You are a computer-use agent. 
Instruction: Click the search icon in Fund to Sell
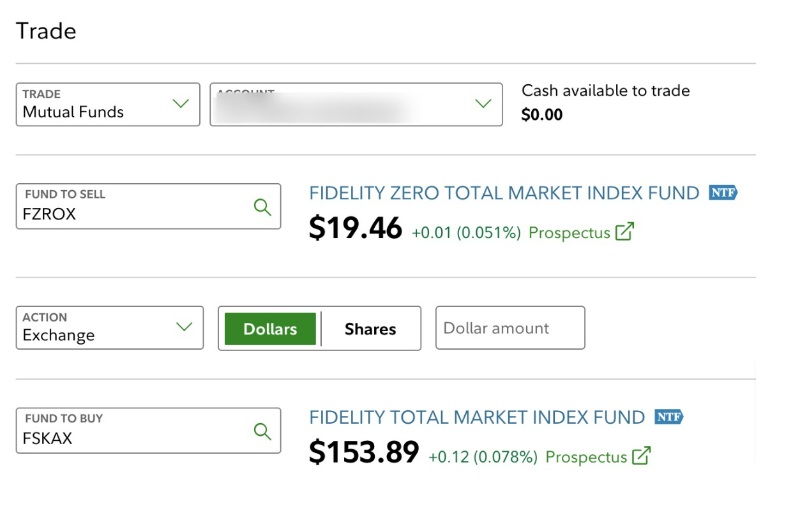[262, 206]
